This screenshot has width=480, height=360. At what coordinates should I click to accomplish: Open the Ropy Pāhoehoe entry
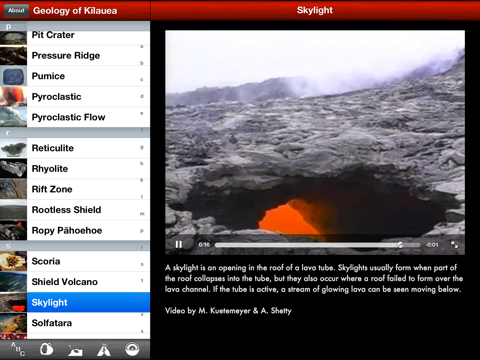click(75, 230)
